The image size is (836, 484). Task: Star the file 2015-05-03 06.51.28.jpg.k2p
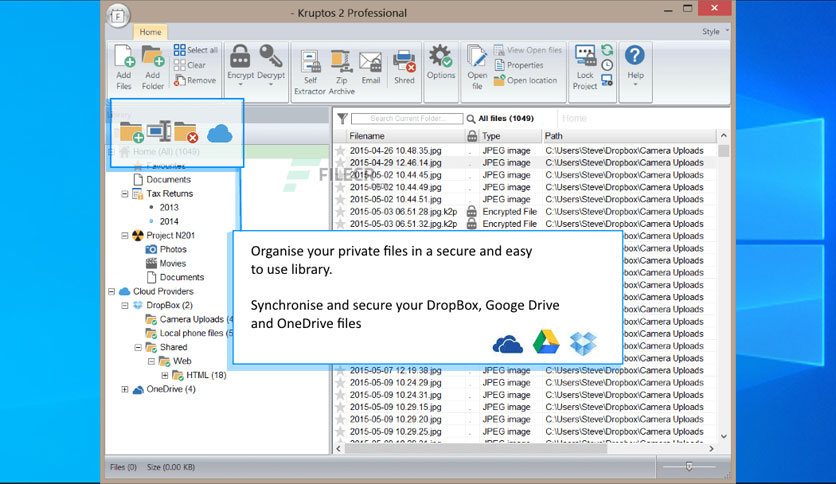[340, 212]
